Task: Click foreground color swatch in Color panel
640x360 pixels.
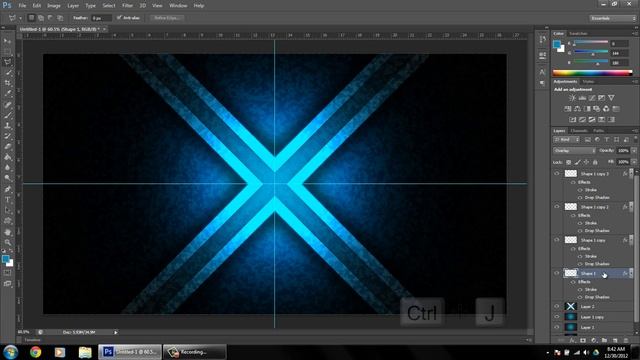Action: (x=557, y=44)
